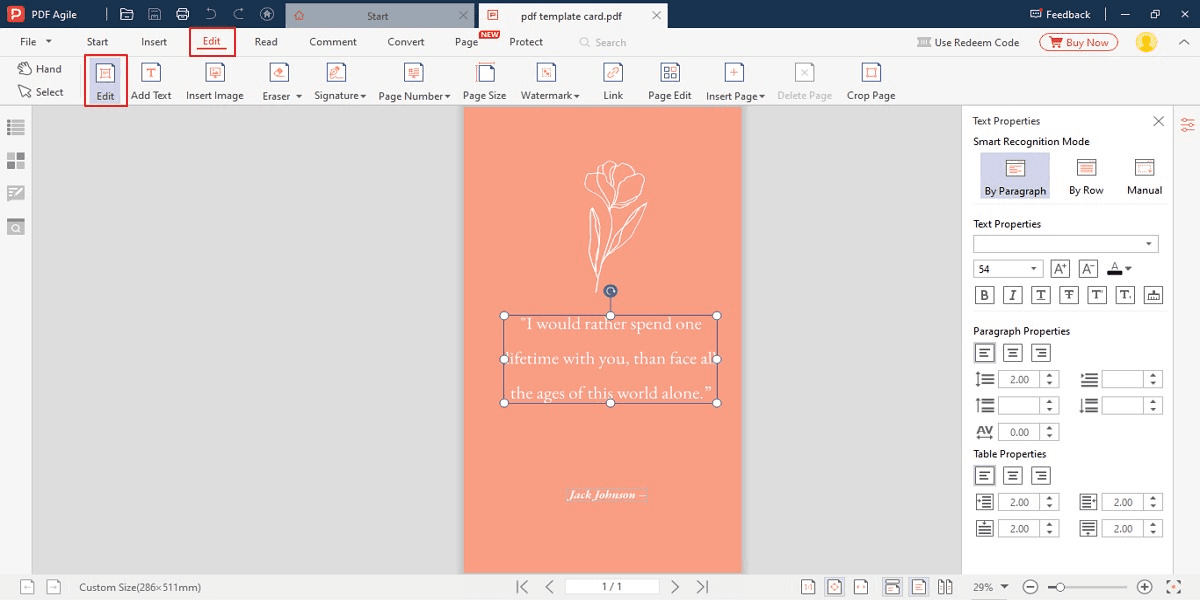This screenshot has width=1200, height=600.
Task: Toggle italic text formatting
Action: (1013, 295)
